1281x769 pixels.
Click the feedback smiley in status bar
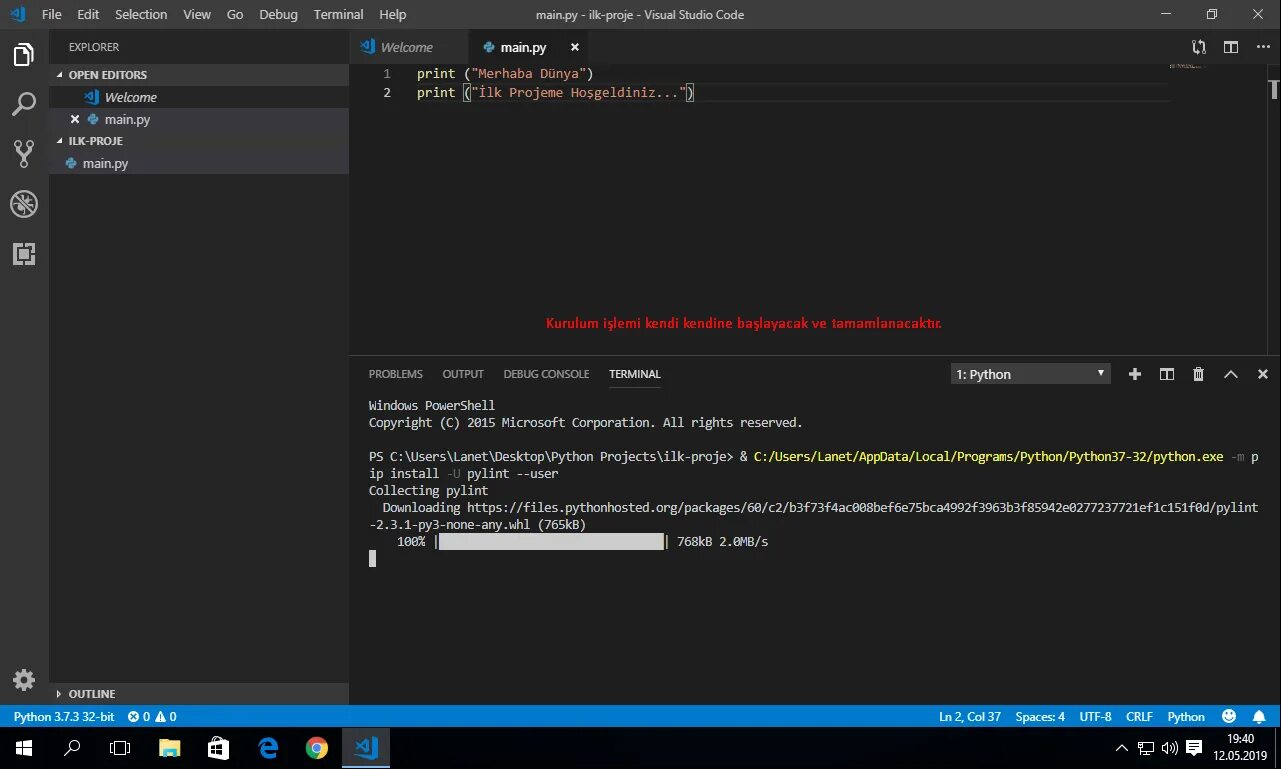pos(1229,716)
